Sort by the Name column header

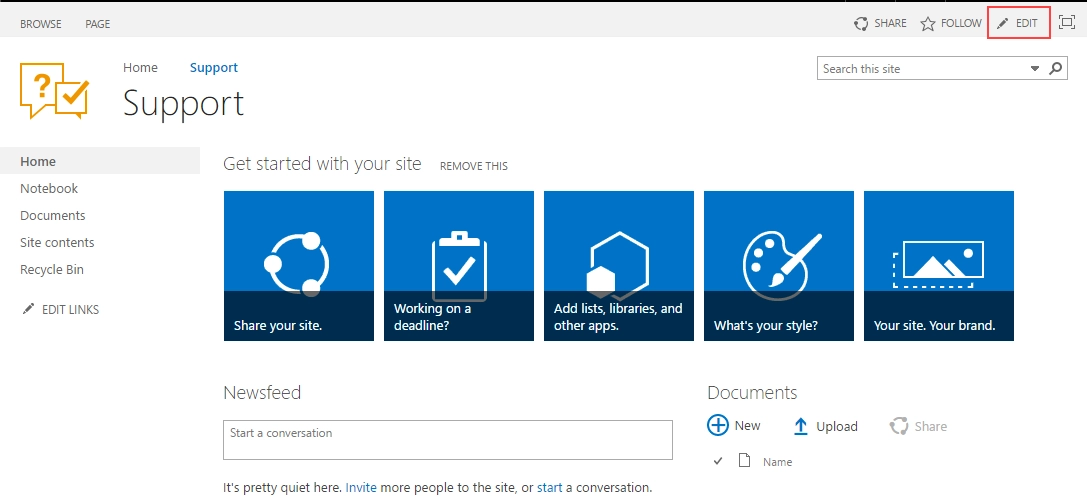pyautogui.click(x=778, y=462)
